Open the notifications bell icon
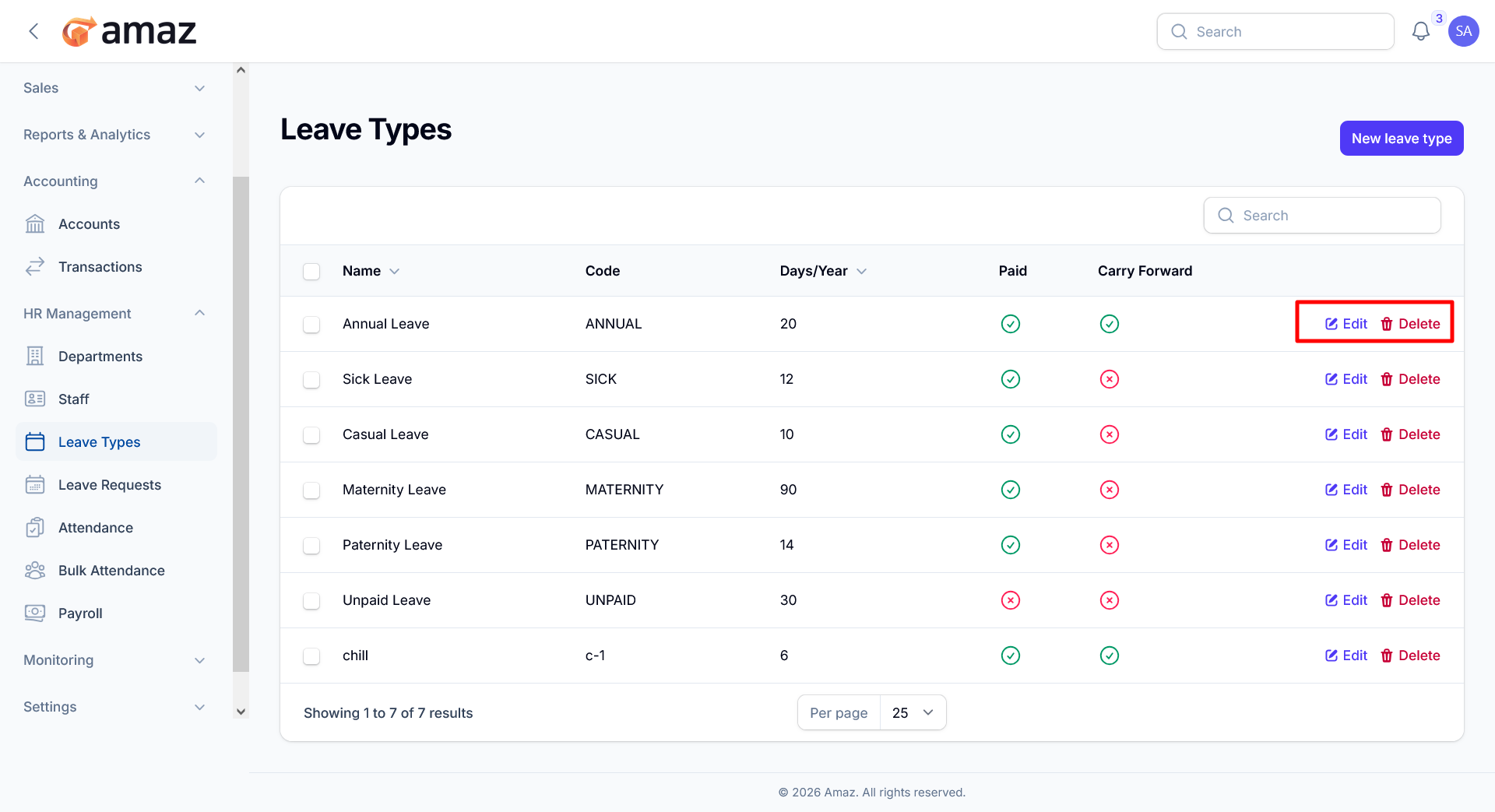1495x812 pixels. (x=1420, y=31)
